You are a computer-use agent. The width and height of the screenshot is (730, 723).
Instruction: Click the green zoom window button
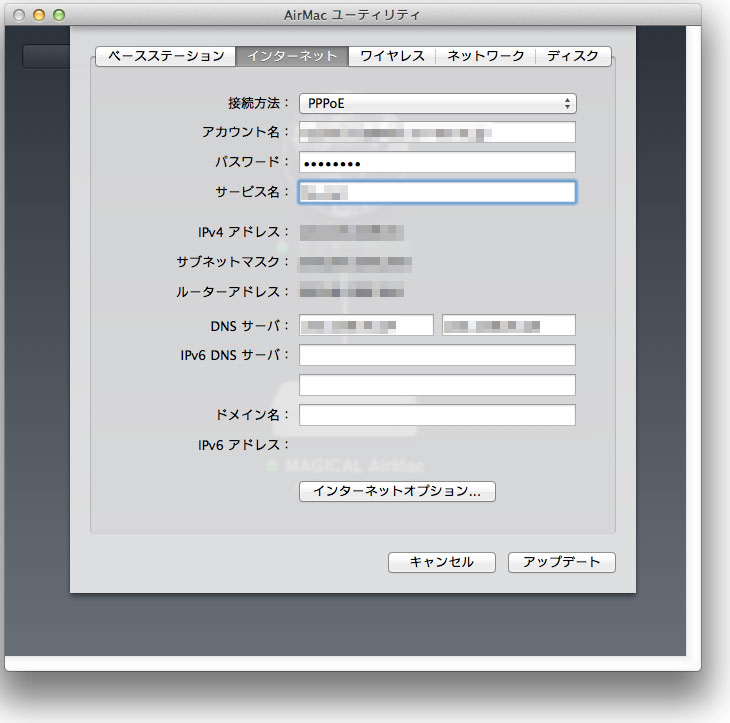(59, 15)
